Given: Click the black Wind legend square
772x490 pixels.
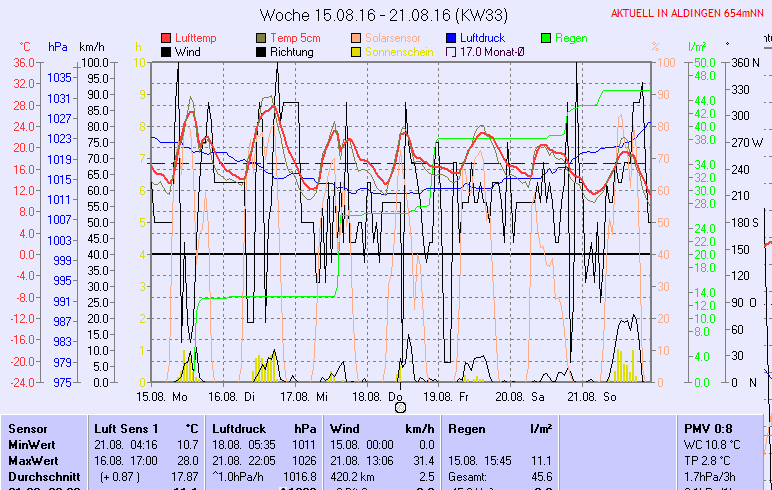Looking at the screenshot, I should (x=166, y=51).
